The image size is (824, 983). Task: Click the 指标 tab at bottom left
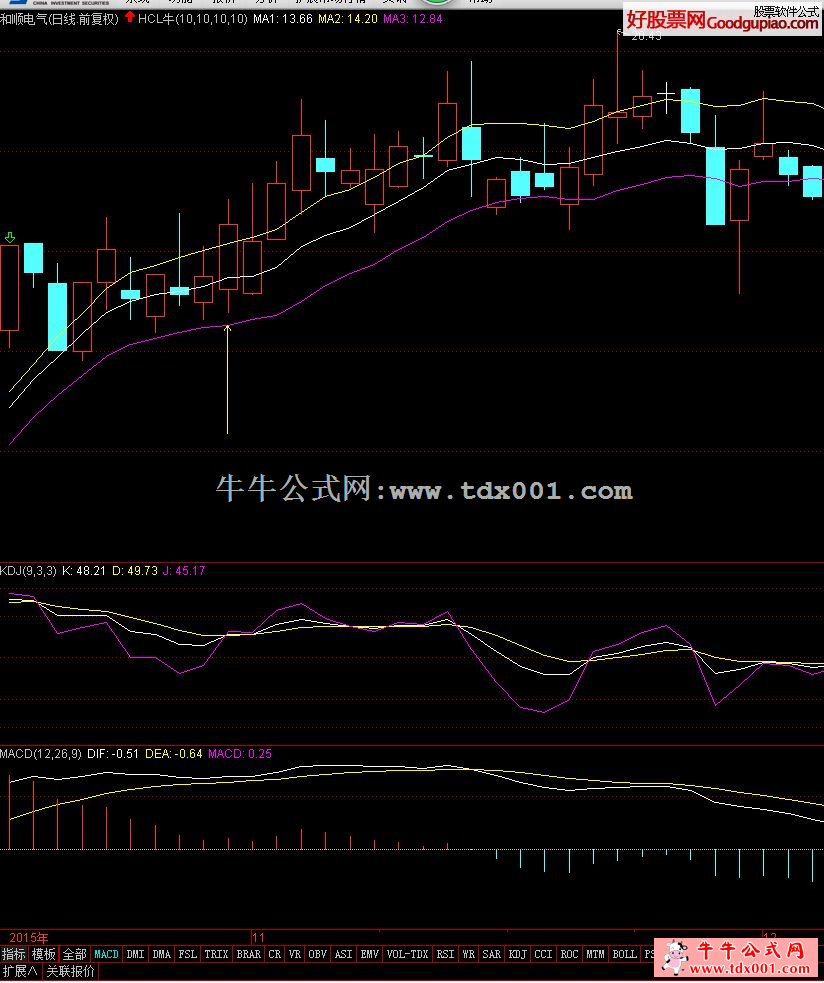click(14, 954)
